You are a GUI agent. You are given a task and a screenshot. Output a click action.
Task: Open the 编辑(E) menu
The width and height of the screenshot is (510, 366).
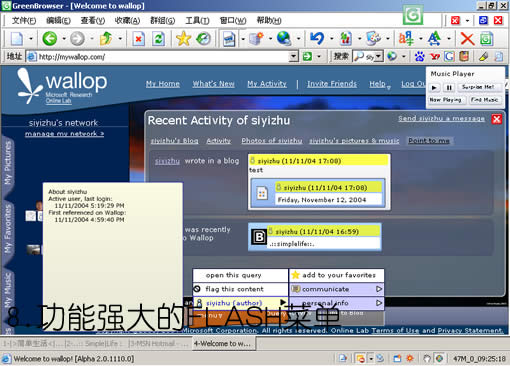(x=58, y=21)
